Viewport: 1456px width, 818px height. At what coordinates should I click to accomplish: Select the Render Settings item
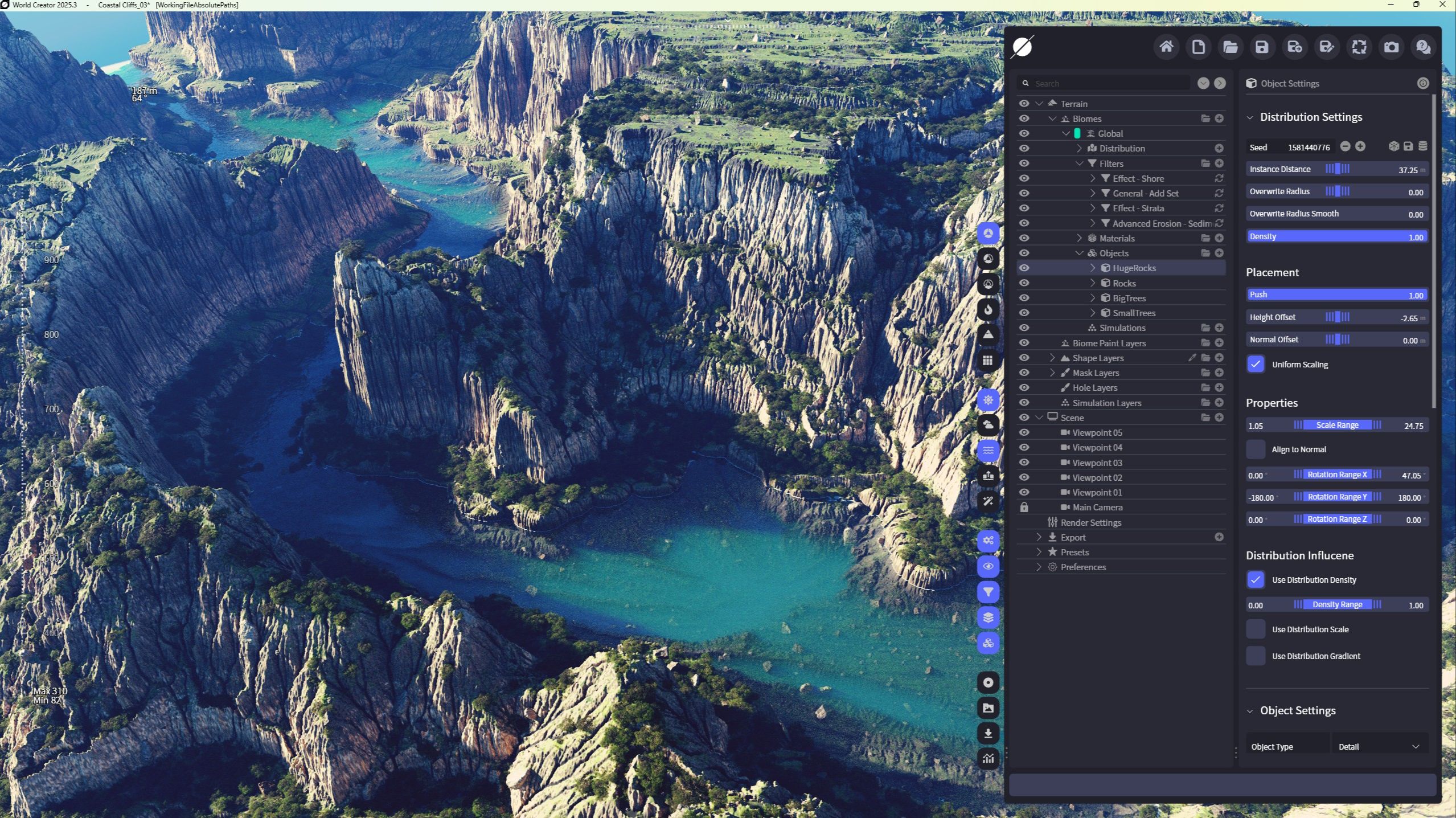tap(1090, 522)
